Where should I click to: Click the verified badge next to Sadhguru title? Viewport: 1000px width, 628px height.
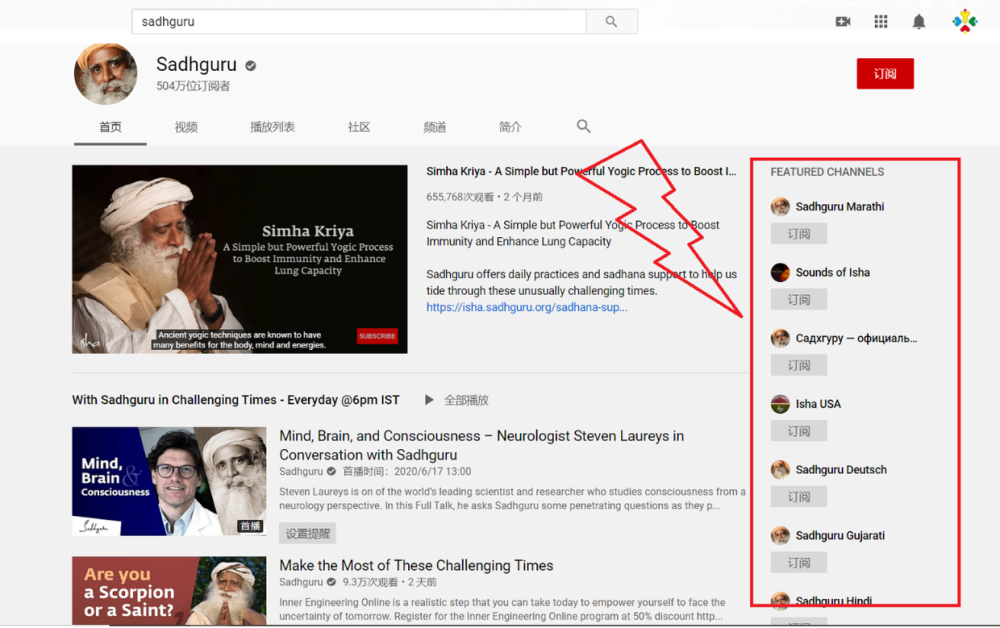(x=251, y=65)
